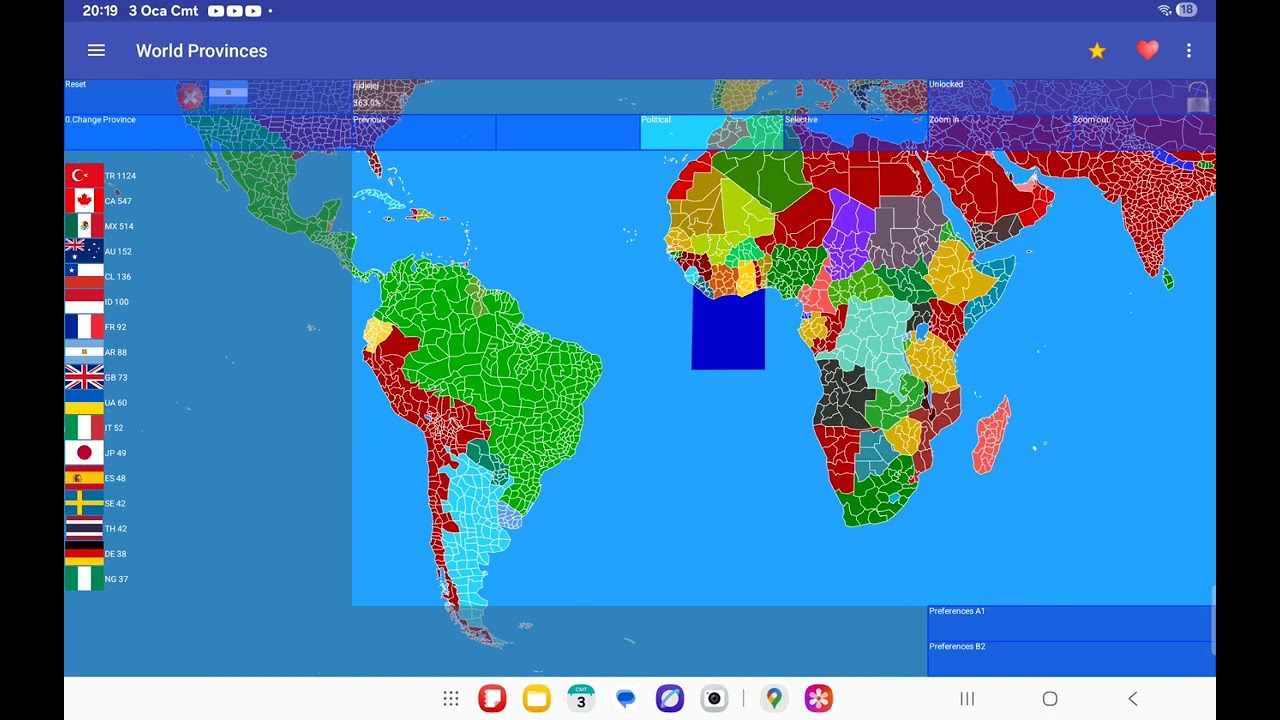Select the Chile flag in the ranking list
Screen dimensions: 1280x720
pyautogui.click(x=84, y=276)
